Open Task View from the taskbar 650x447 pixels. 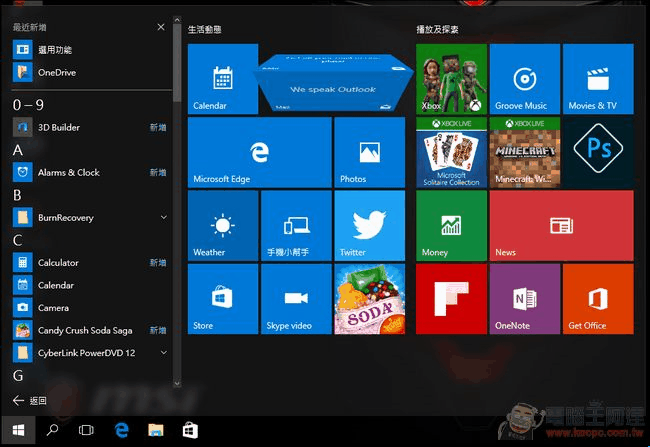tap(86, 430)
